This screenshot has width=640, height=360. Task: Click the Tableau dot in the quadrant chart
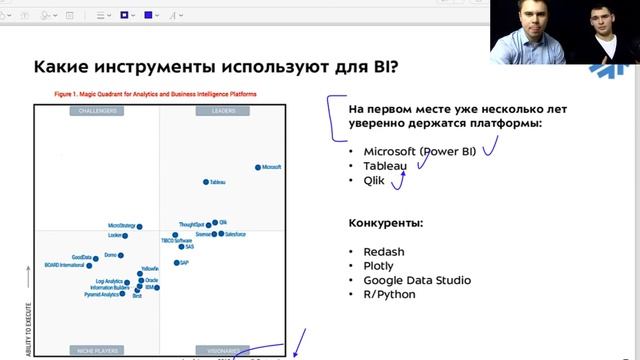pyautogui.click(x=206, y=182)
